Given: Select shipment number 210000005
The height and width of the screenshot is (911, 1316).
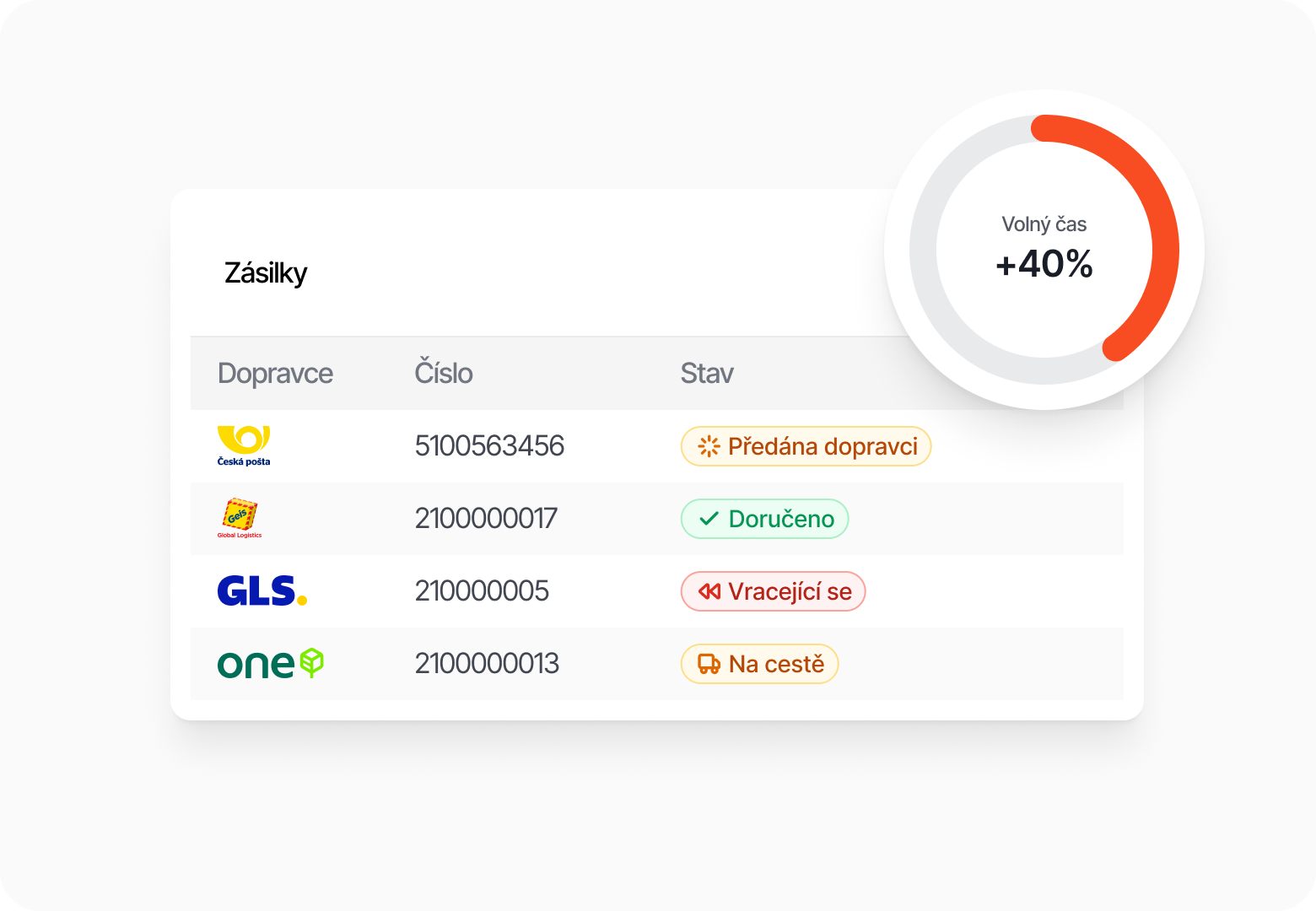Looking at the screenshot, I should click(482, 590).
